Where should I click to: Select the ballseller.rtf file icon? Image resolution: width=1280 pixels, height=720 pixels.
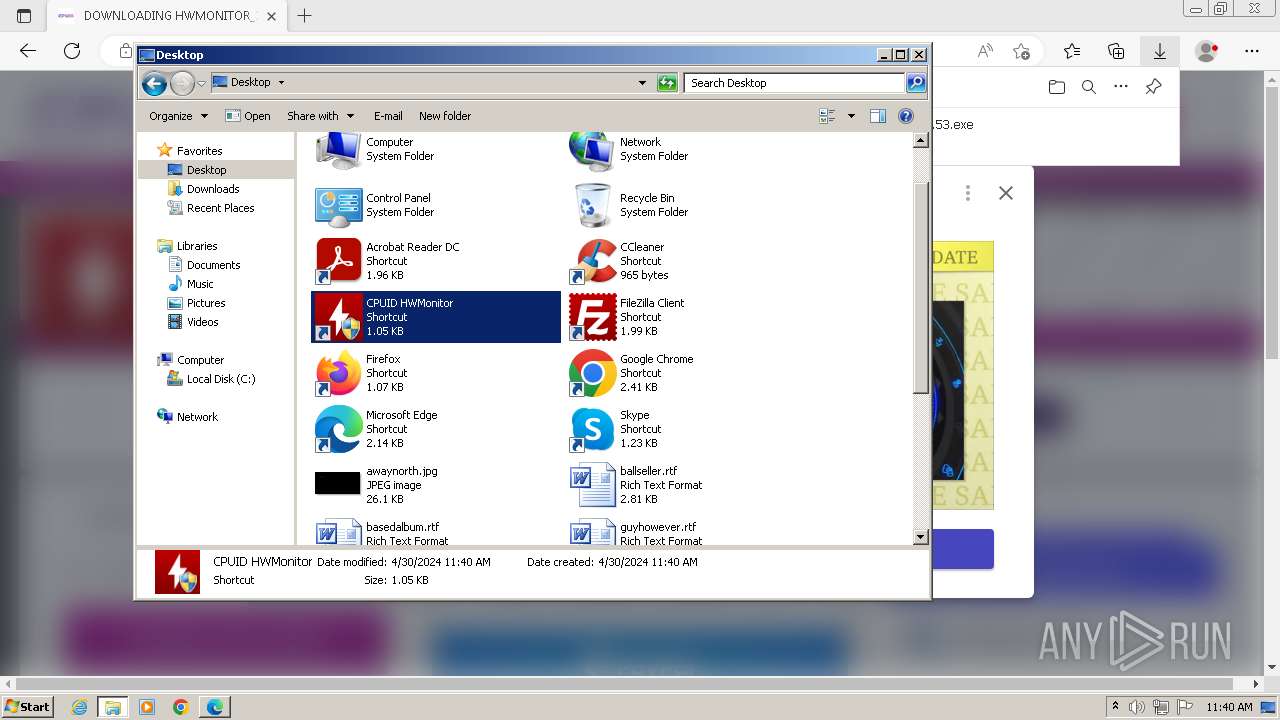[592, 485]
